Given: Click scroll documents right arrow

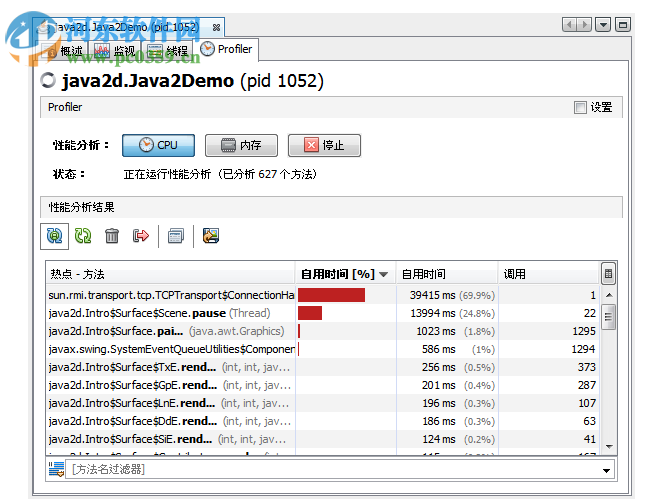Looking at the screenshot, I should [x=584, y=25].
